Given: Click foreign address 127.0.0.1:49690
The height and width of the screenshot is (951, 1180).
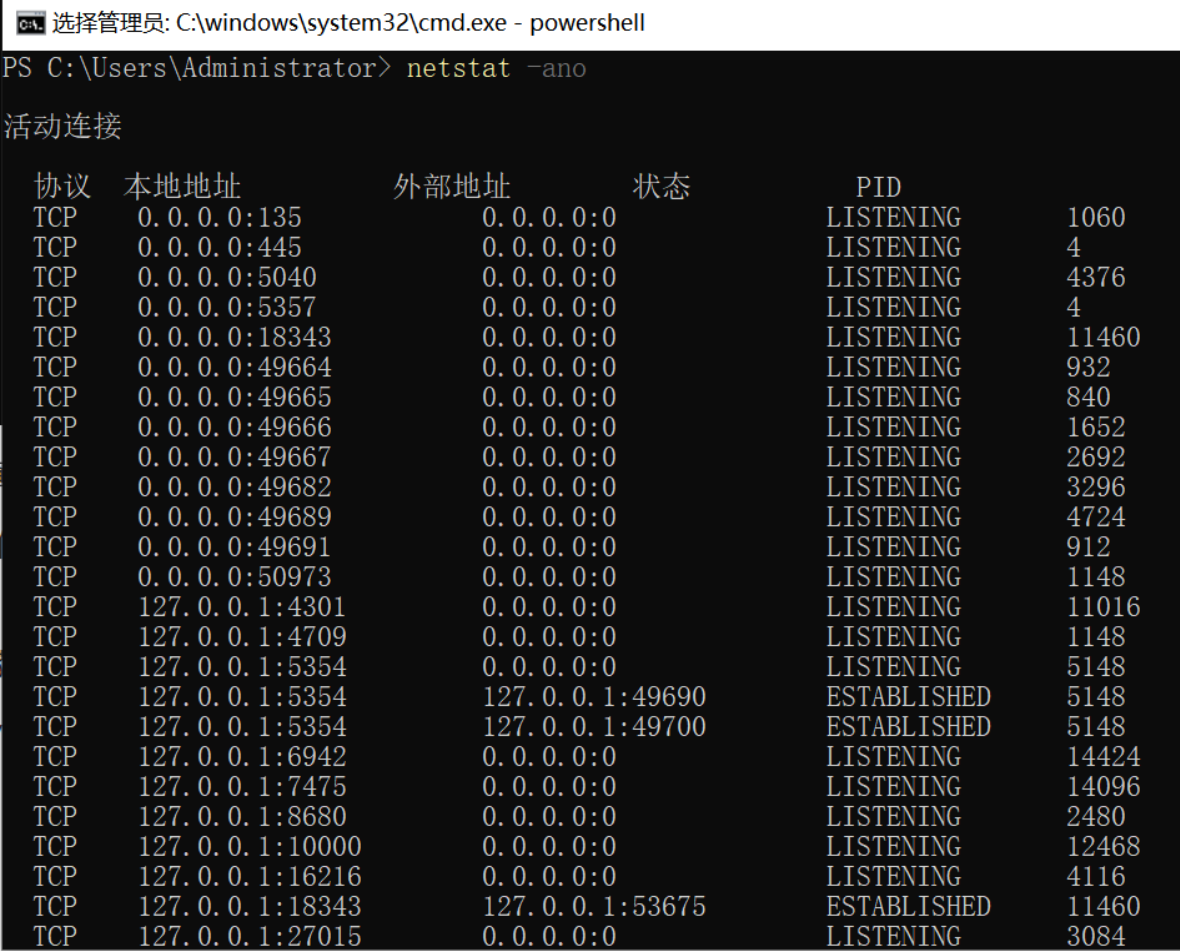Looking at the screenshot, I should click(x=594, y=697).
